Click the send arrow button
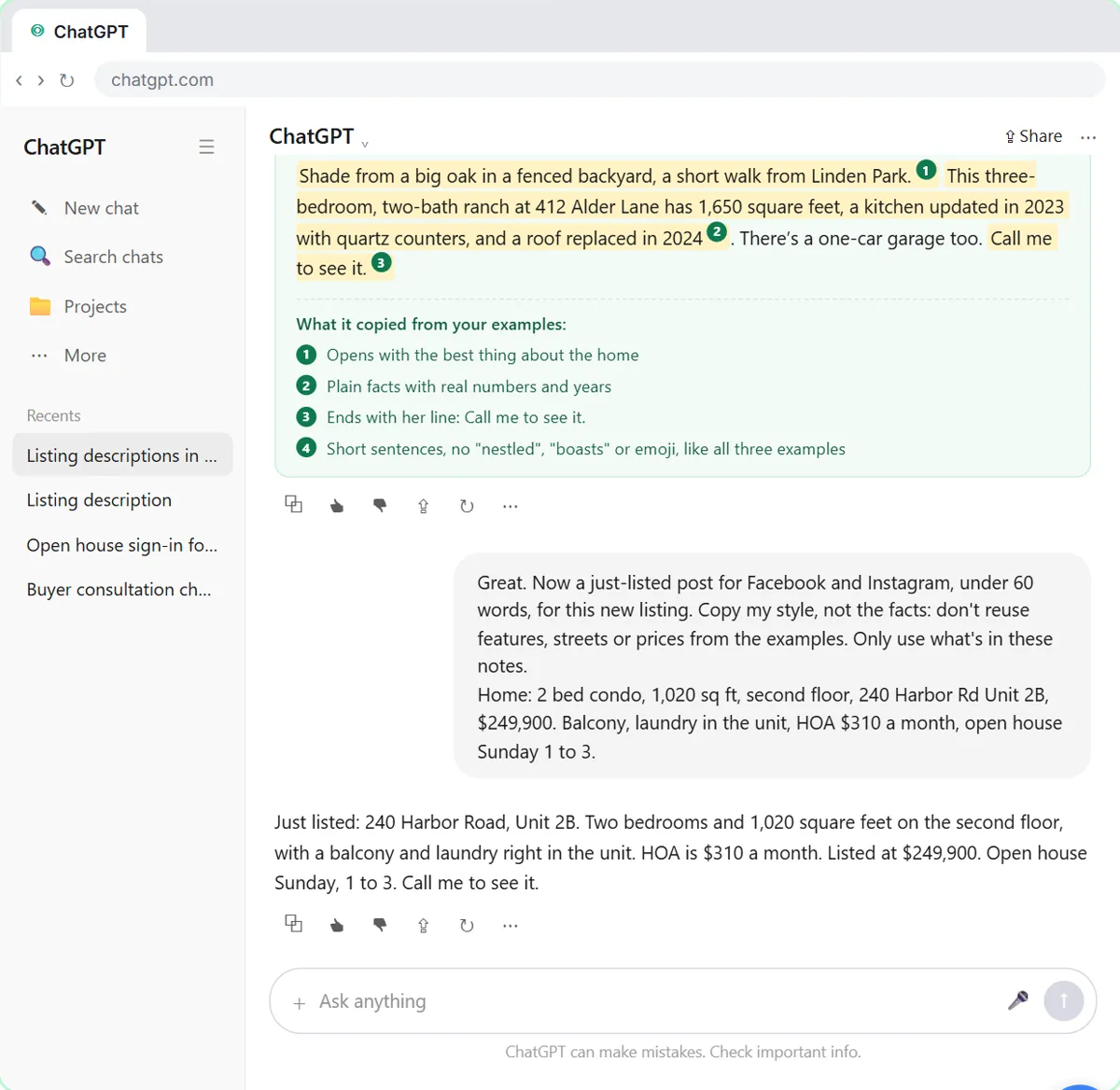The image size is (1120, 1090). 1063,1000
